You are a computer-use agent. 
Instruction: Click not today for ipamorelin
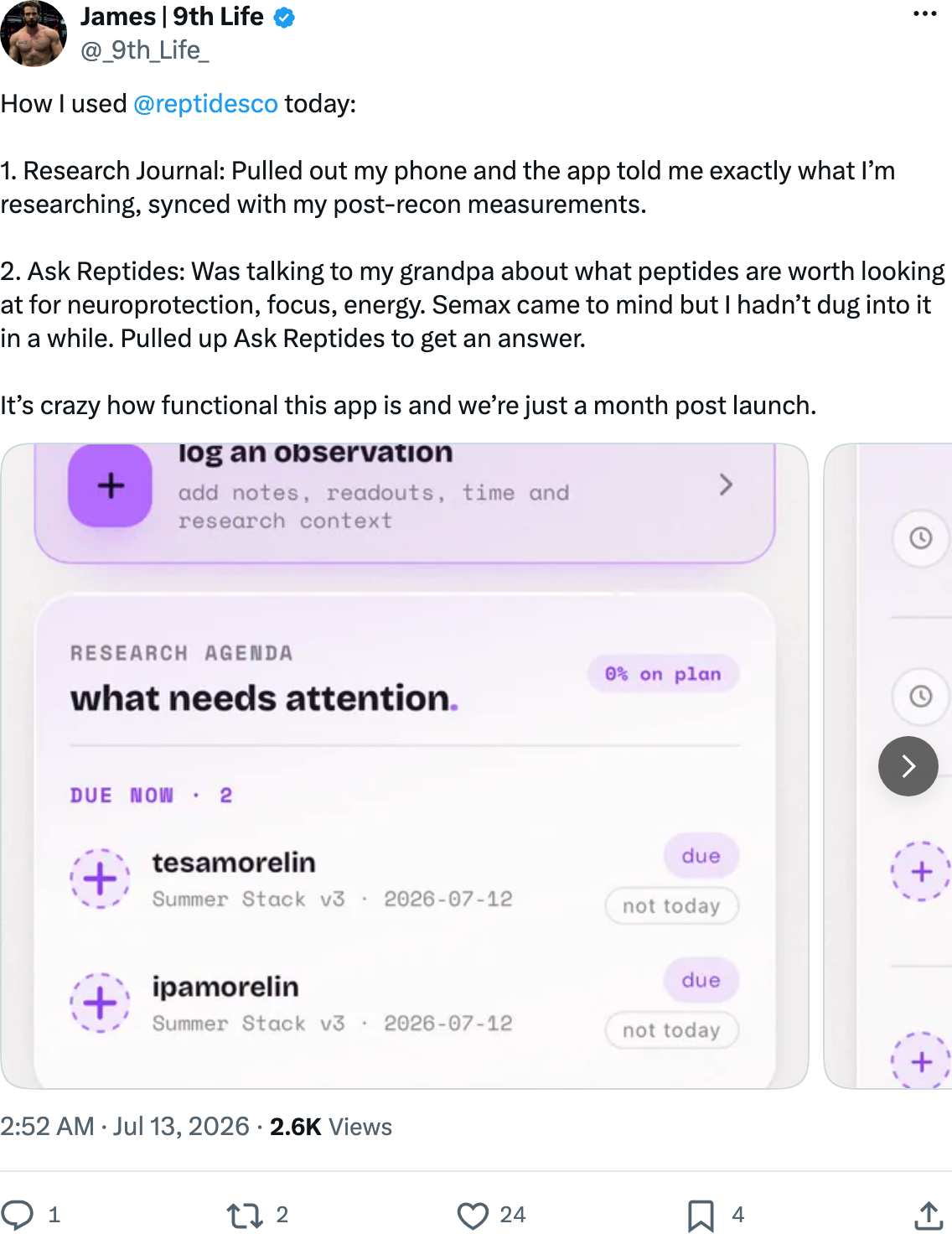click(x=671, y=1030)
